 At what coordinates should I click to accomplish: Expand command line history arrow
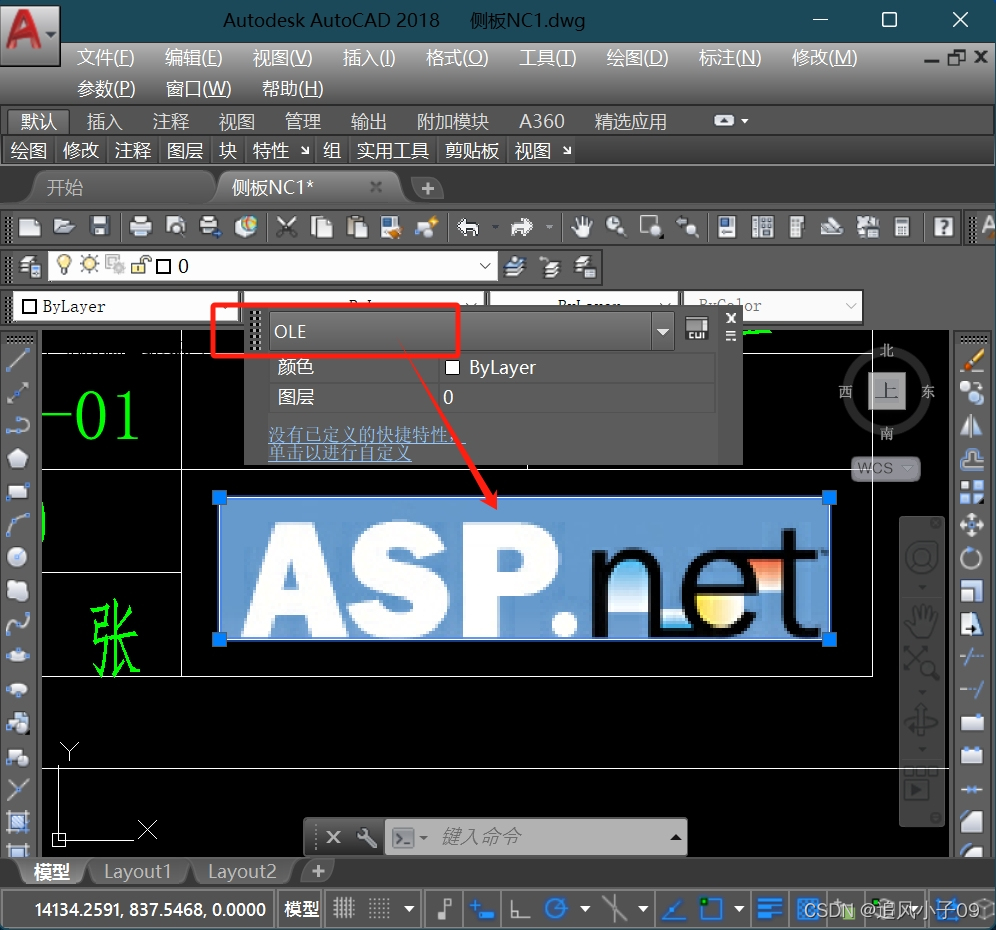click(x=676, y=838)
